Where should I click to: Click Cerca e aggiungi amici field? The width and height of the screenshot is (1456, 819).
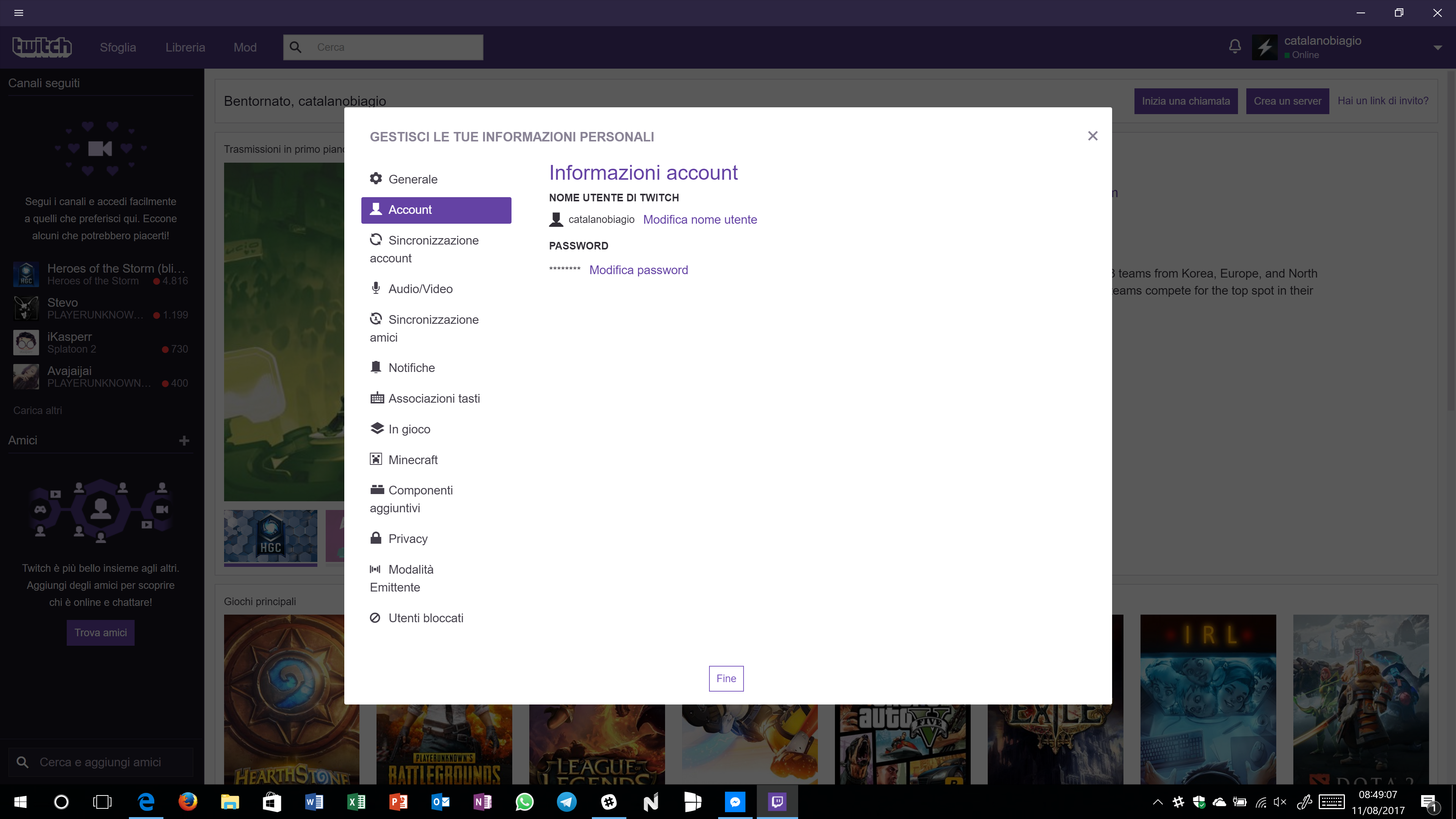click(x=100, y=762)
